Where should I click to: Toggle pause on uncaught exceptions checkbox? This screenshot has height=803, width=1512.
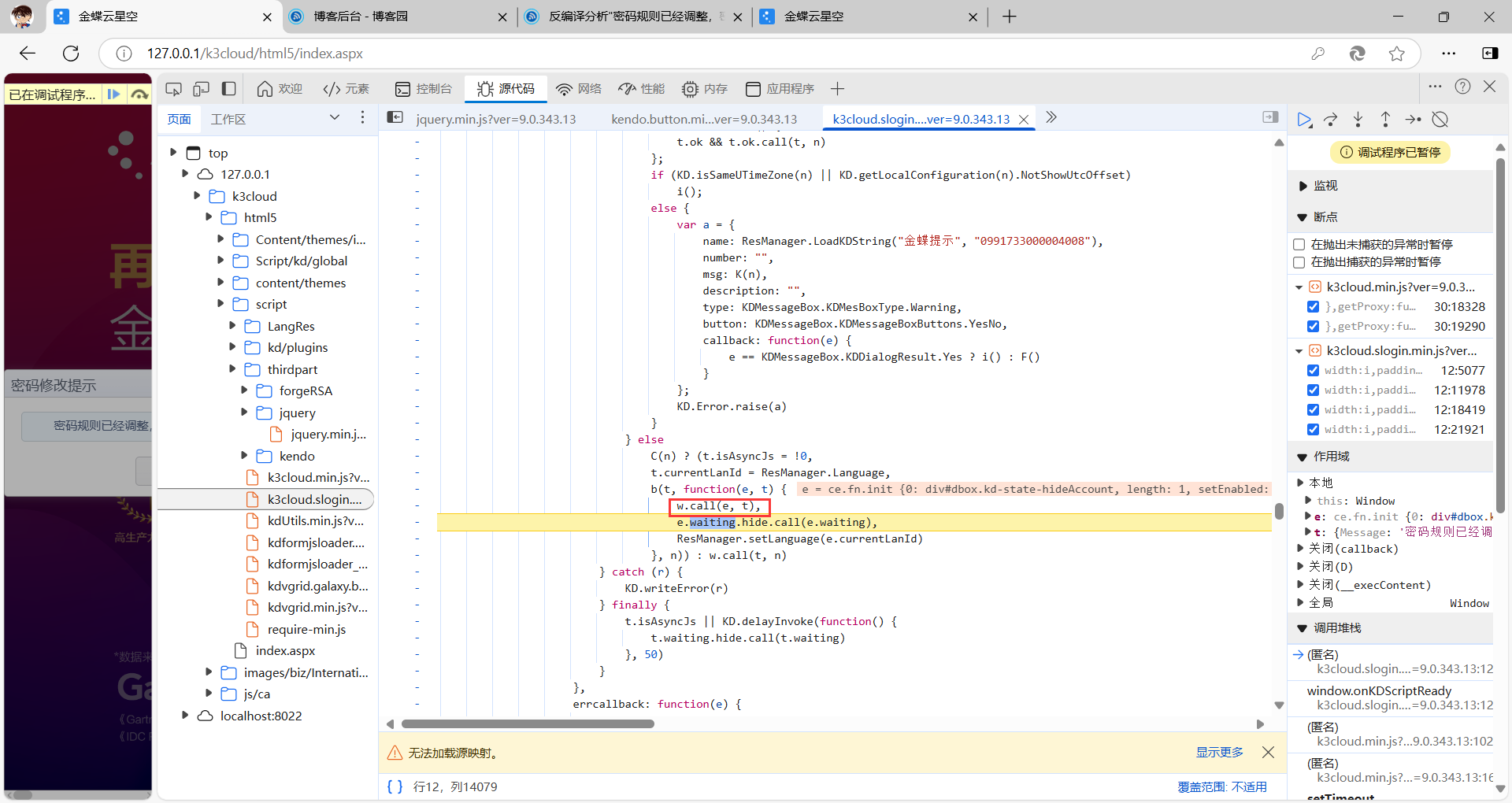(1299, 245)
